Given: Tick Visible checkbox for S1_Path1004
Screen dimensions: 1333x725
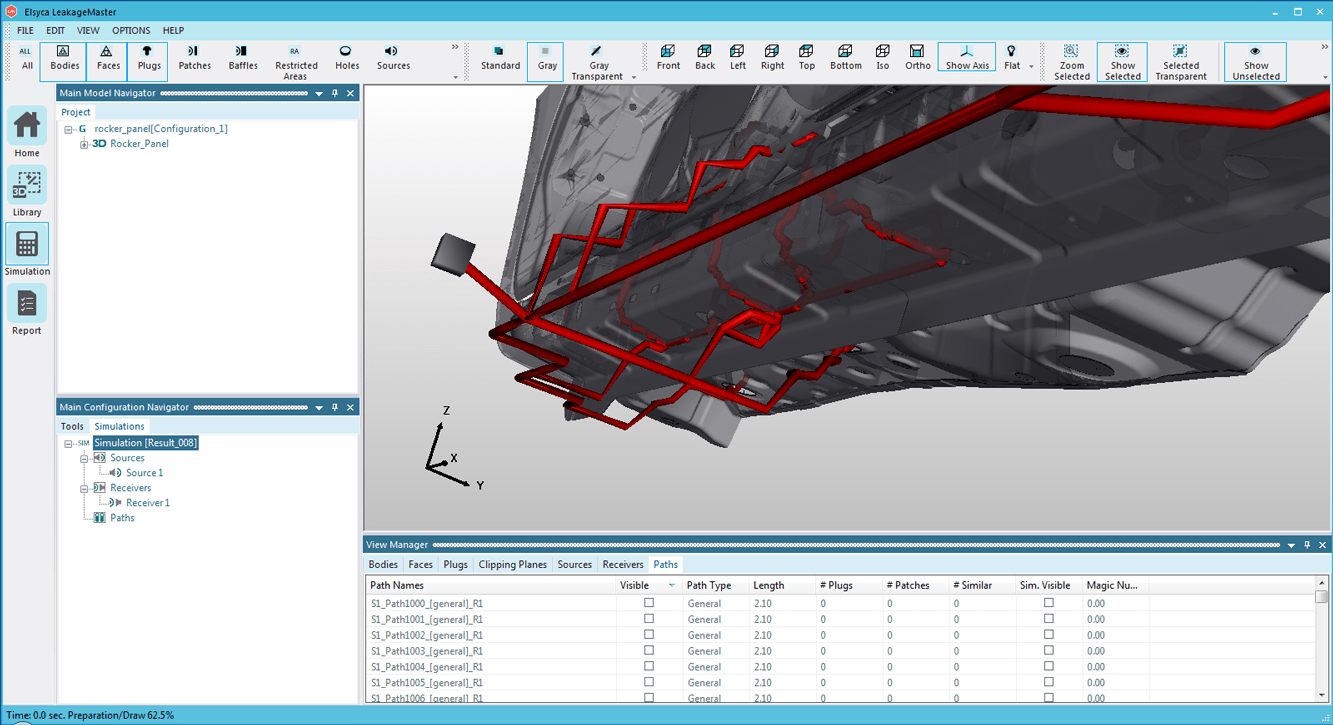Looking at the screenshot, I should tap(649, 667).
